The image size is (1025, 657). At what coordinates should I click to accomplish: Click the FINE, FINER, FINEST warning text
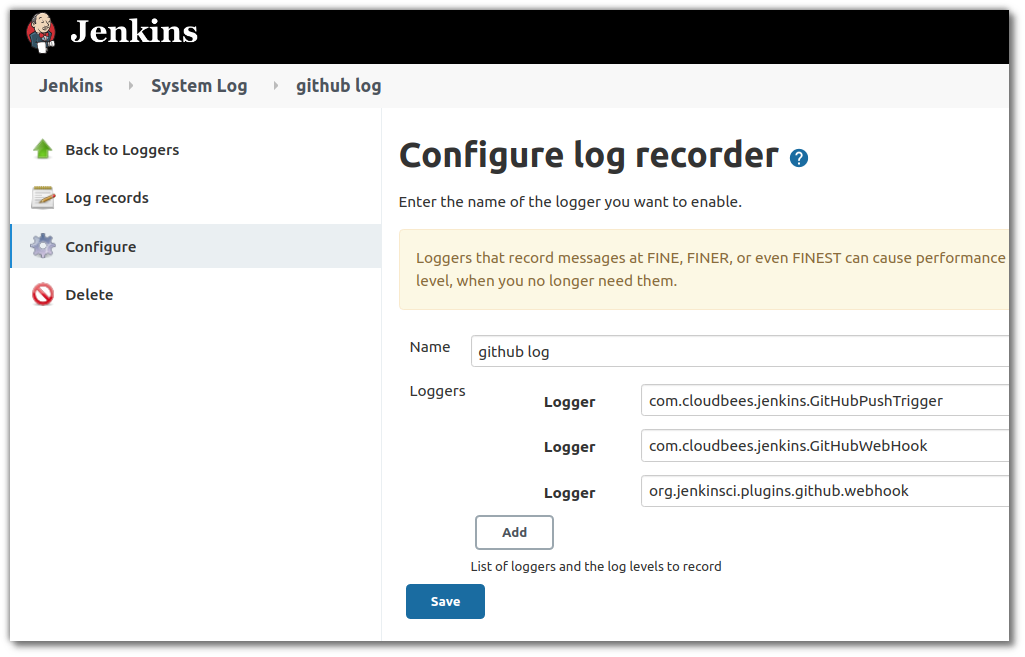coord(710,269)
